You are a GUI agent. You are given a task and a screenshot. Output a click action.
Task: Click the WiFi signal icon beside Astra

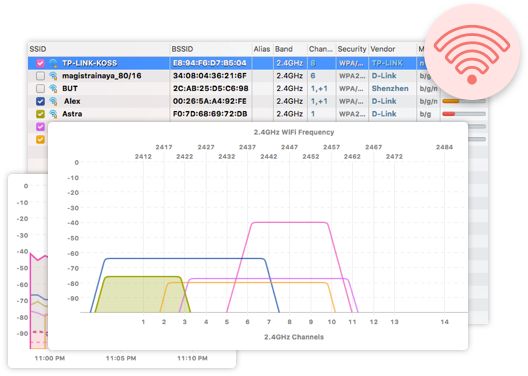click(x=53, y=114)
